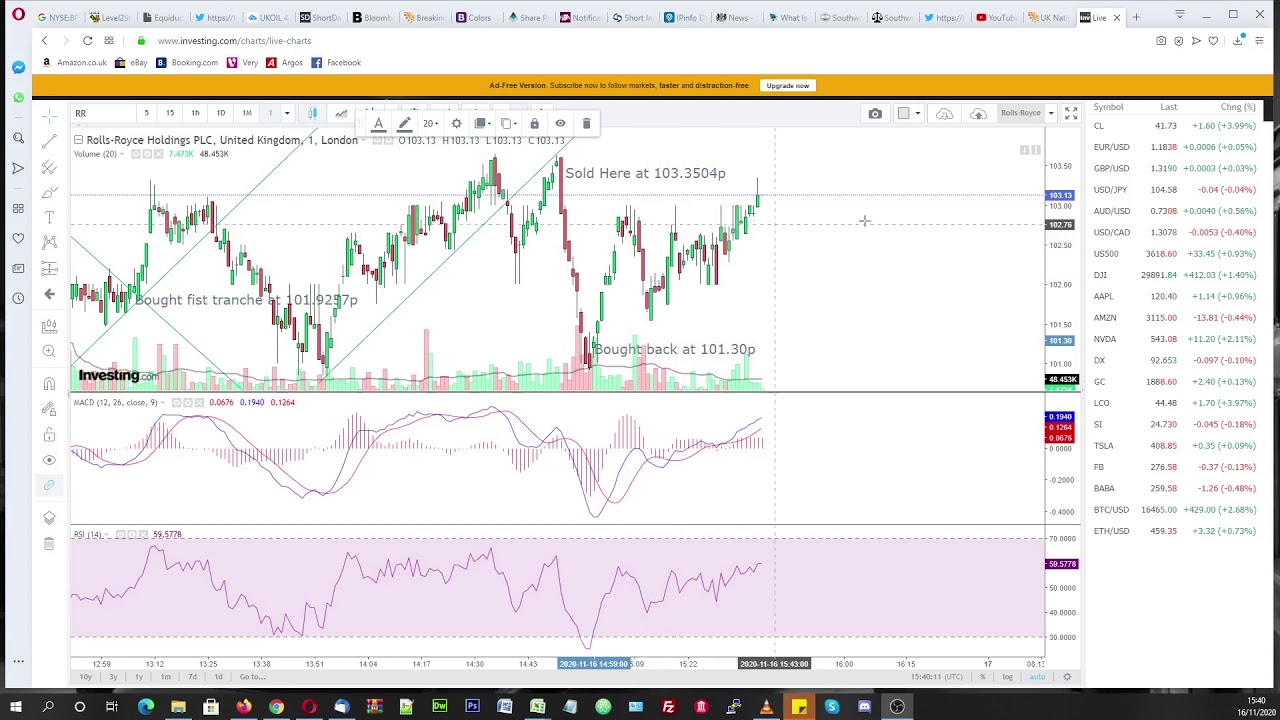Lock the selected annotation
The image size is (1280, 720).
click(x=534, y=124)
